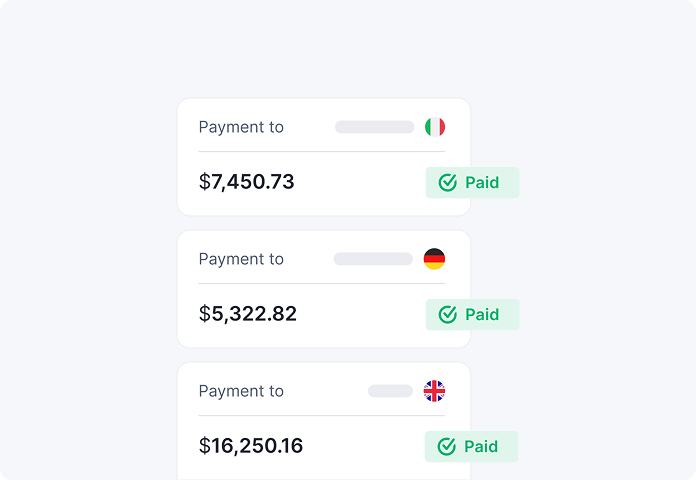Click the checkmark icon beside $7,450.73
Image resolution: width=696 pixels, height=480 pixels.
pyautogui.click(x=448, y=183)
